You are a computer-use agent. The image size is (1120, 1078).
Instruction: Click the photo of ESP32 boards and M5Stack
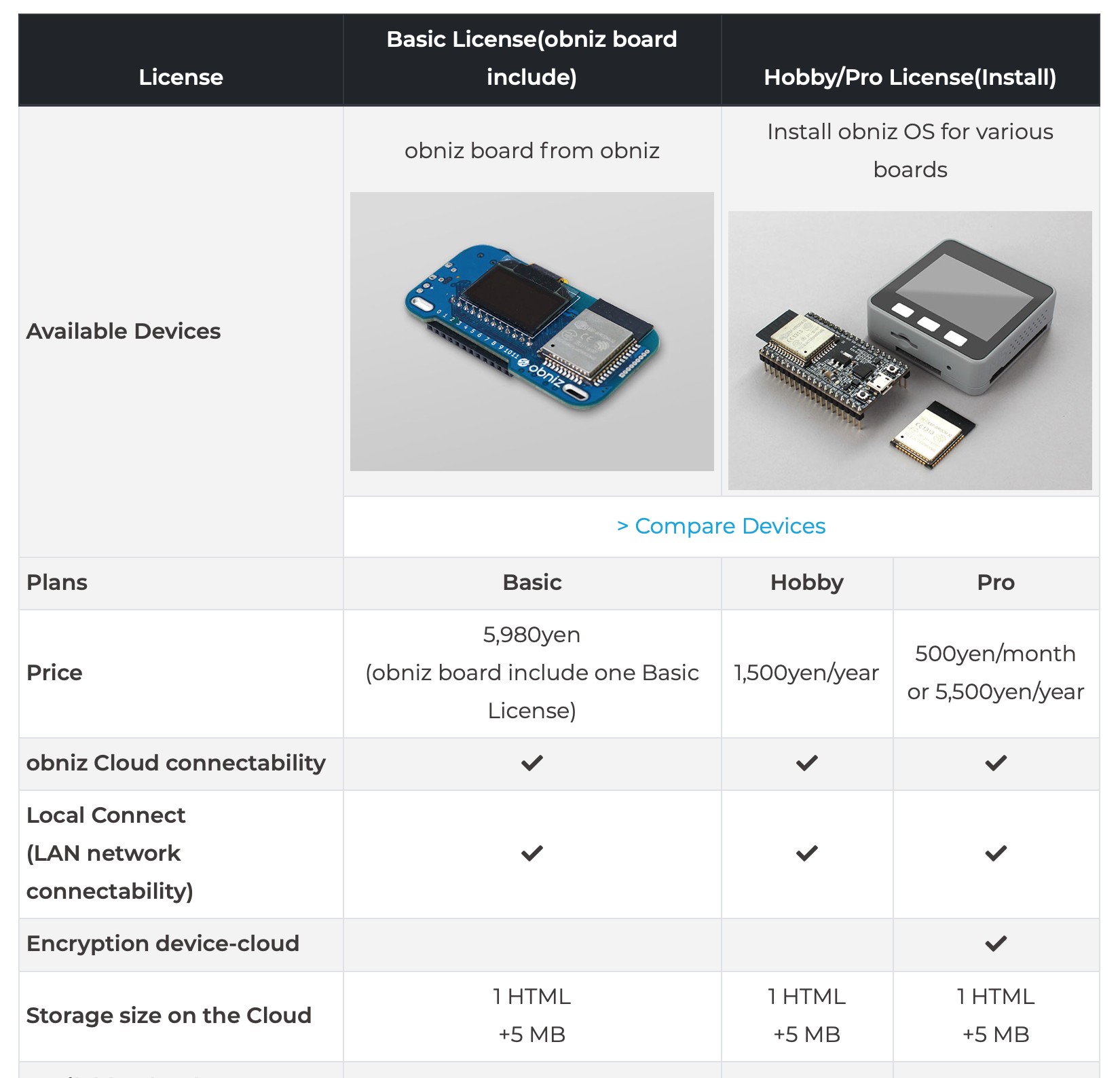point(910,350)
